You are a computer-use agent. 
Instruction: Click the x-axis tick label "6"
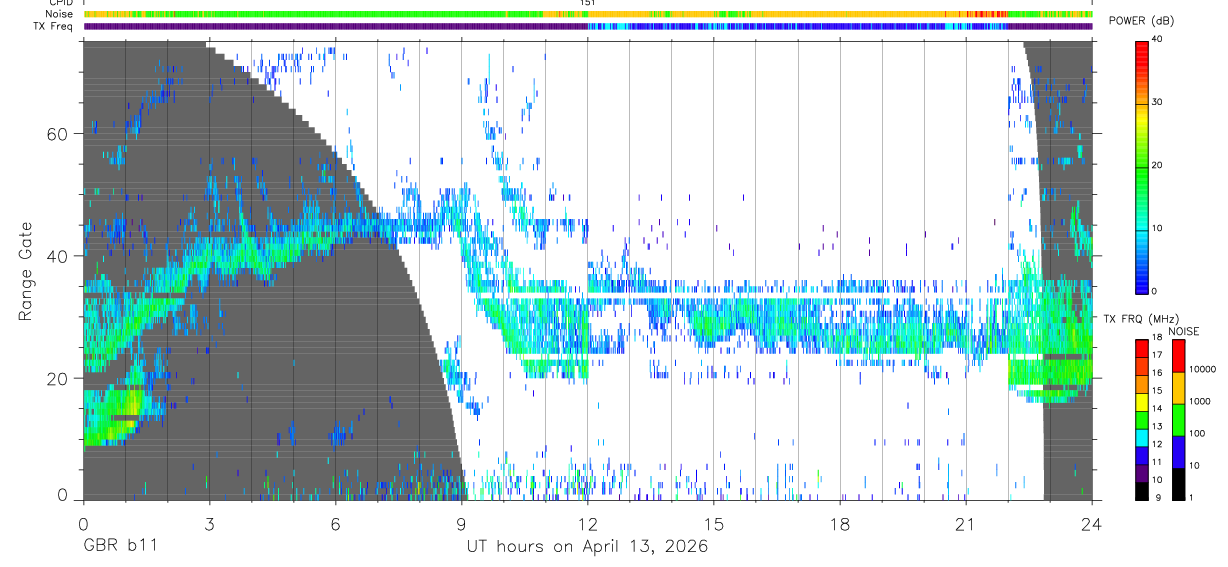pyautogui.click(x=335, y=525)
